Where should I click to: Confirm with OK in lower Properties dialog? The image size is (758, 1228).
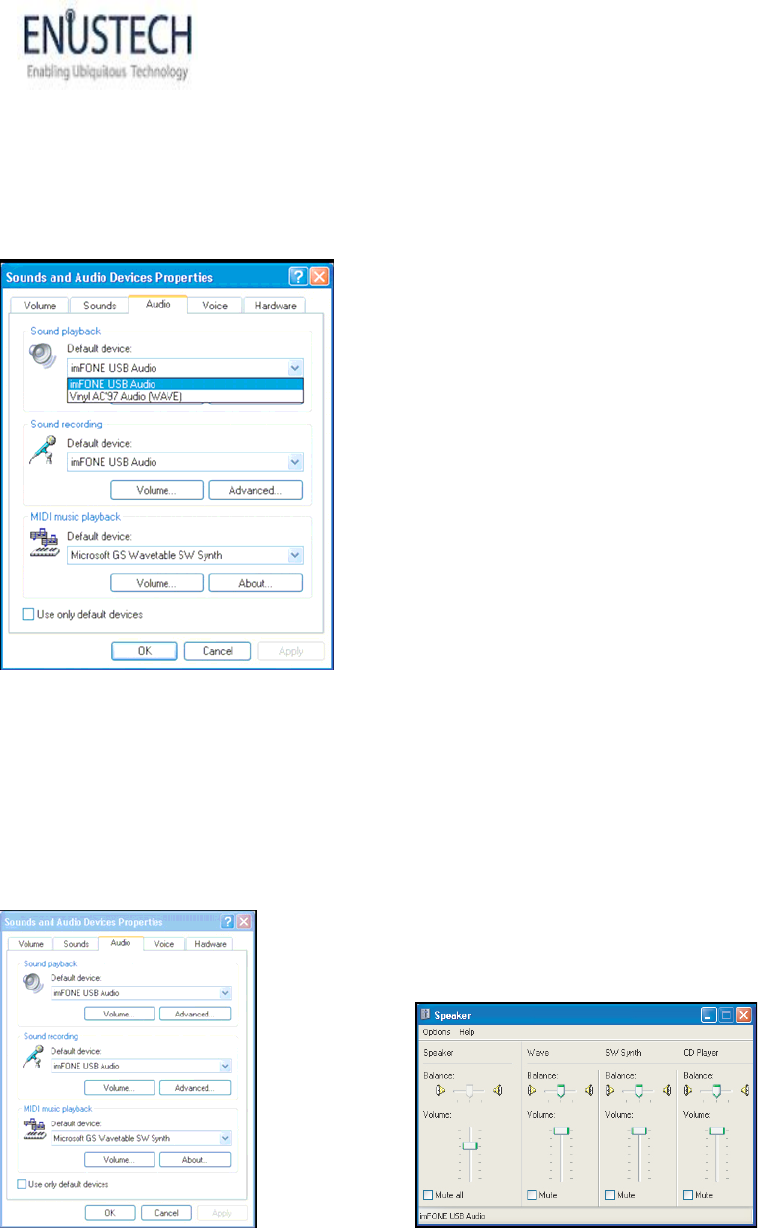(x=110, y=1213)
